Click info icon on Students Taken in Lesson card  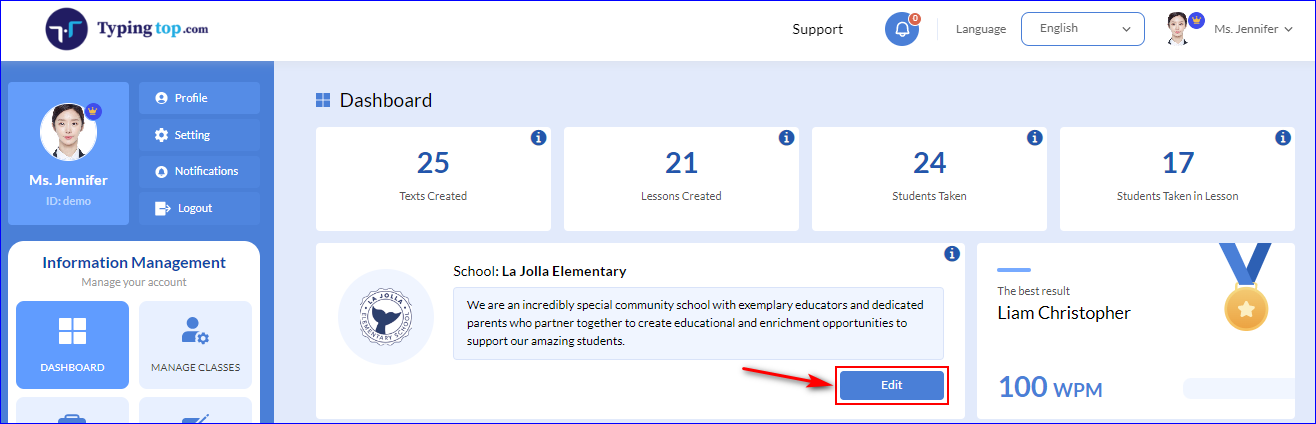(1283, 137)
